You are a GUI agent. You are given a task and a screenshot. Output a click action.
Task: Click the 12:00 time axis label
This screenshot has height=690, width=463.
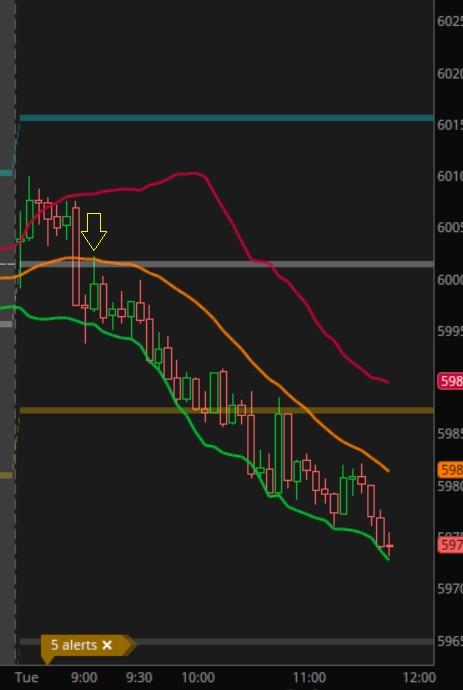click(x=419, y=677)
